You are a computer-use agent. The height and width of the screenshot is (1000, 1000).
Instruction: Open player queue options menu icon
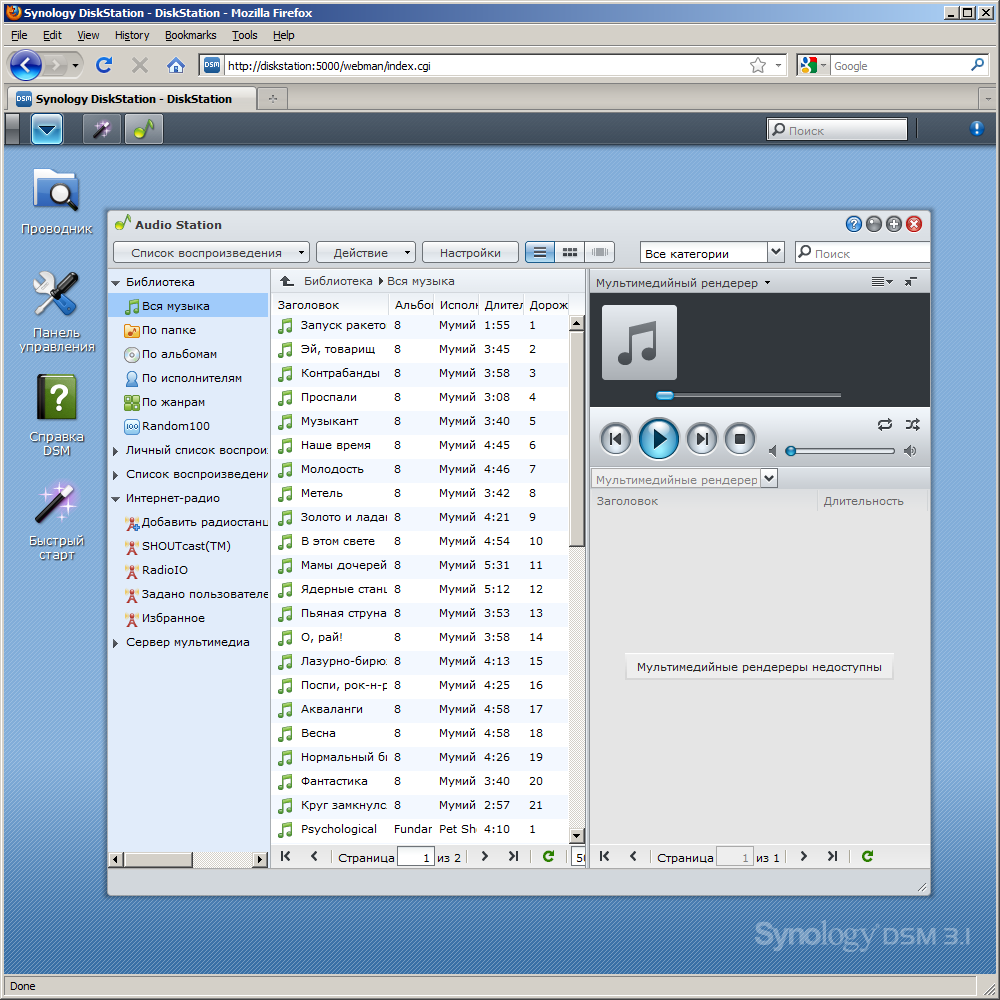(x=882, y=282)
